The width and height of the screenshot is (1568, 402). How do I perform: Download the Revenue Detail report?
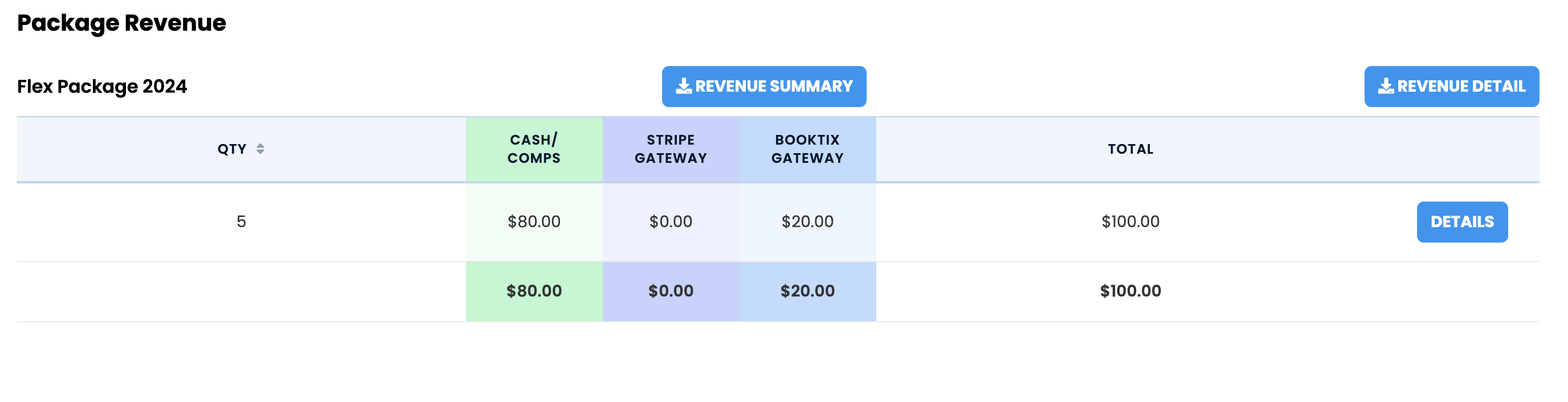click(1451, 87)
